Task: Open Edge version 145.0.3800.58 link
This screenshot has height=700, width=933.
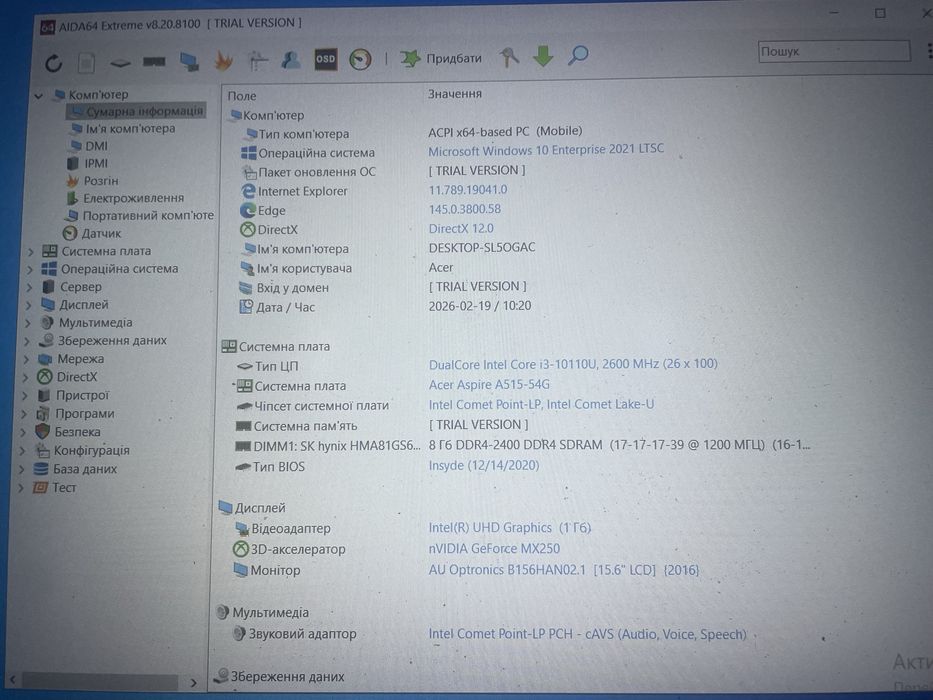Action: coord(465,209)
